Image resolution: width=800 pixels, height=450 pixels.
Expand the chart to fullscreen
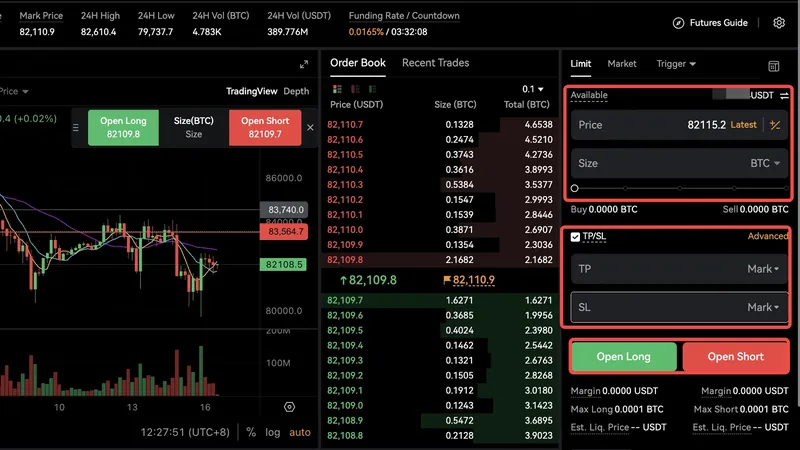click(x=304, y=64)
